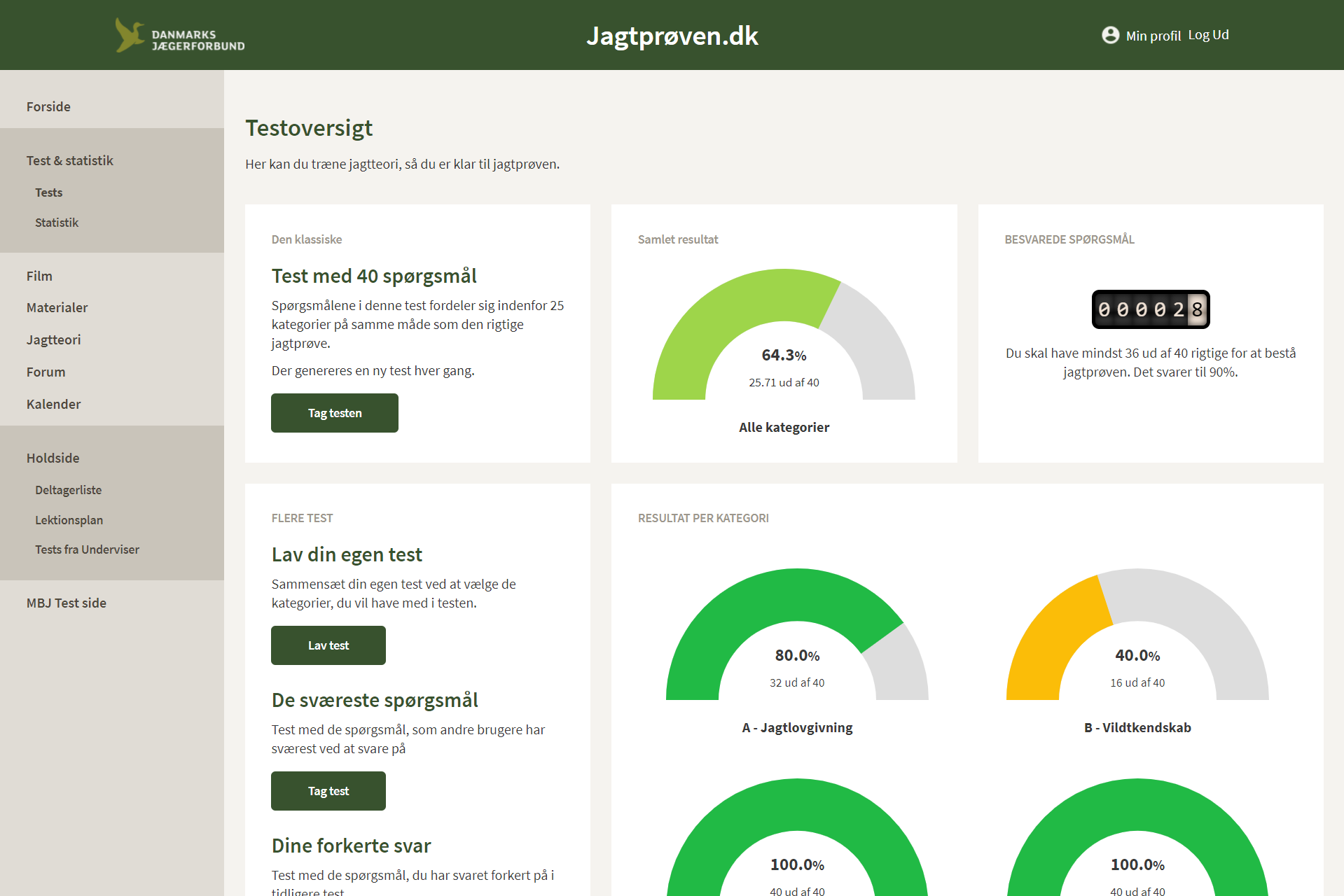
Task: Go to Jagtteori page
Action: tap(54, 339)
